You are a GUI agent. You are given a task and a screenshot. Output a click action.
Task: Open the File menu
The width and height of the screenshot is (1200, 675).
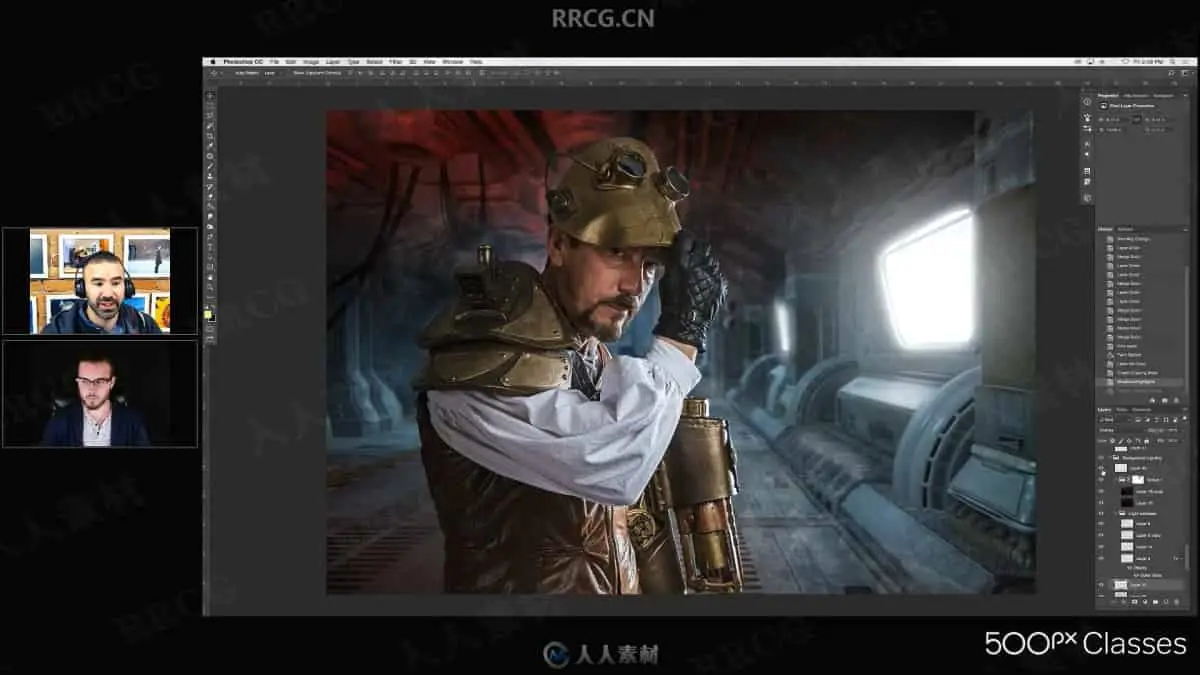pyautogui.click(x=274, y=62)
